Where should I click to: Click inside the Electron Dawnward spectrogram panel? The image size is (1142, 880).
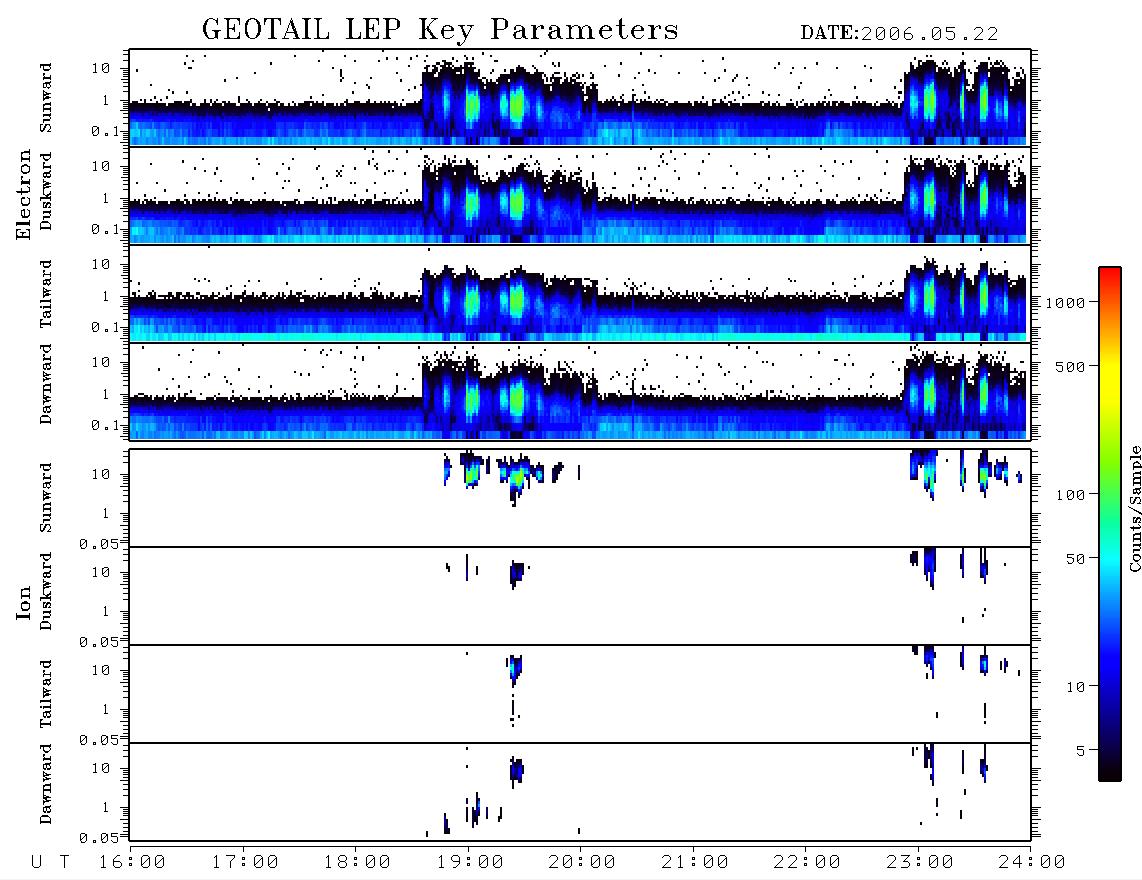(580, 391)
